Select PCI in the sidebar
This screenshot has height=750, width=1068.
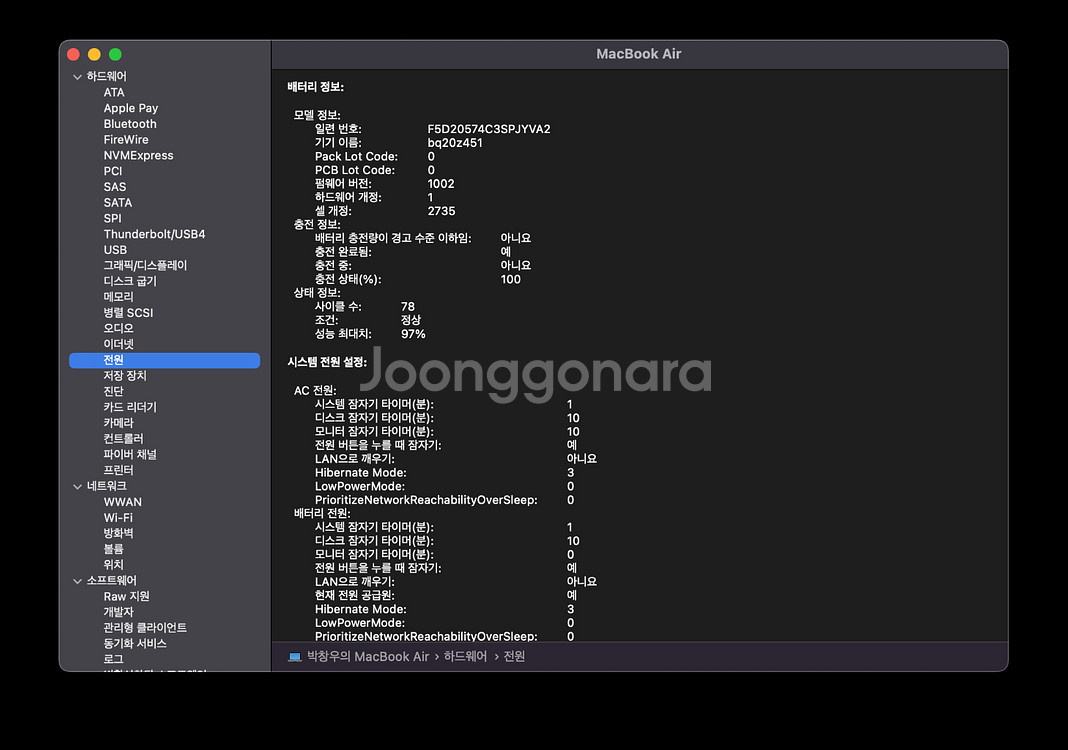(x=113, y=171)
